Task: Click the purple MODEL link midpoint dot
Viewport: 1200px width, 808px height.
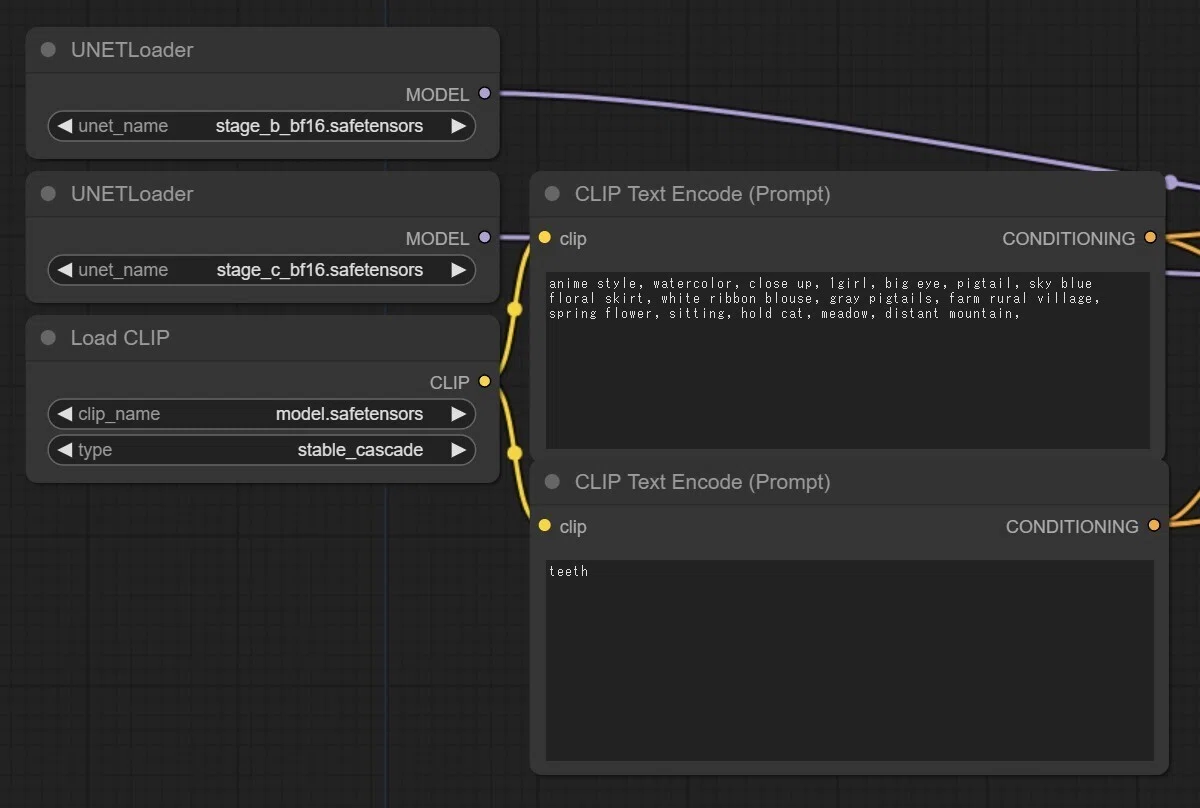Action: (1171, 182)
